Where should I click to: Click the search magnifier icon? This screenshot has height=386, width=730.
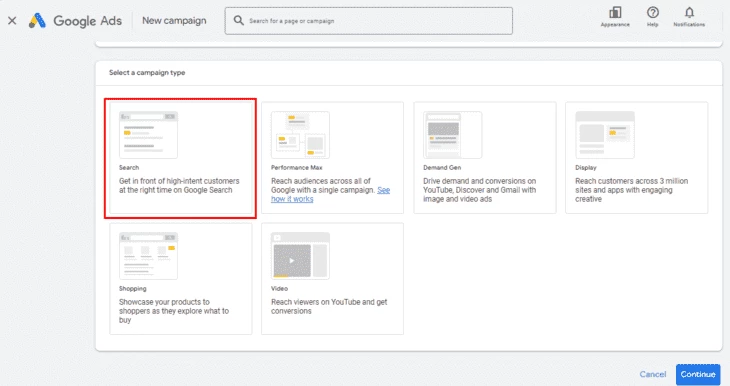click(x=238, y=20)
